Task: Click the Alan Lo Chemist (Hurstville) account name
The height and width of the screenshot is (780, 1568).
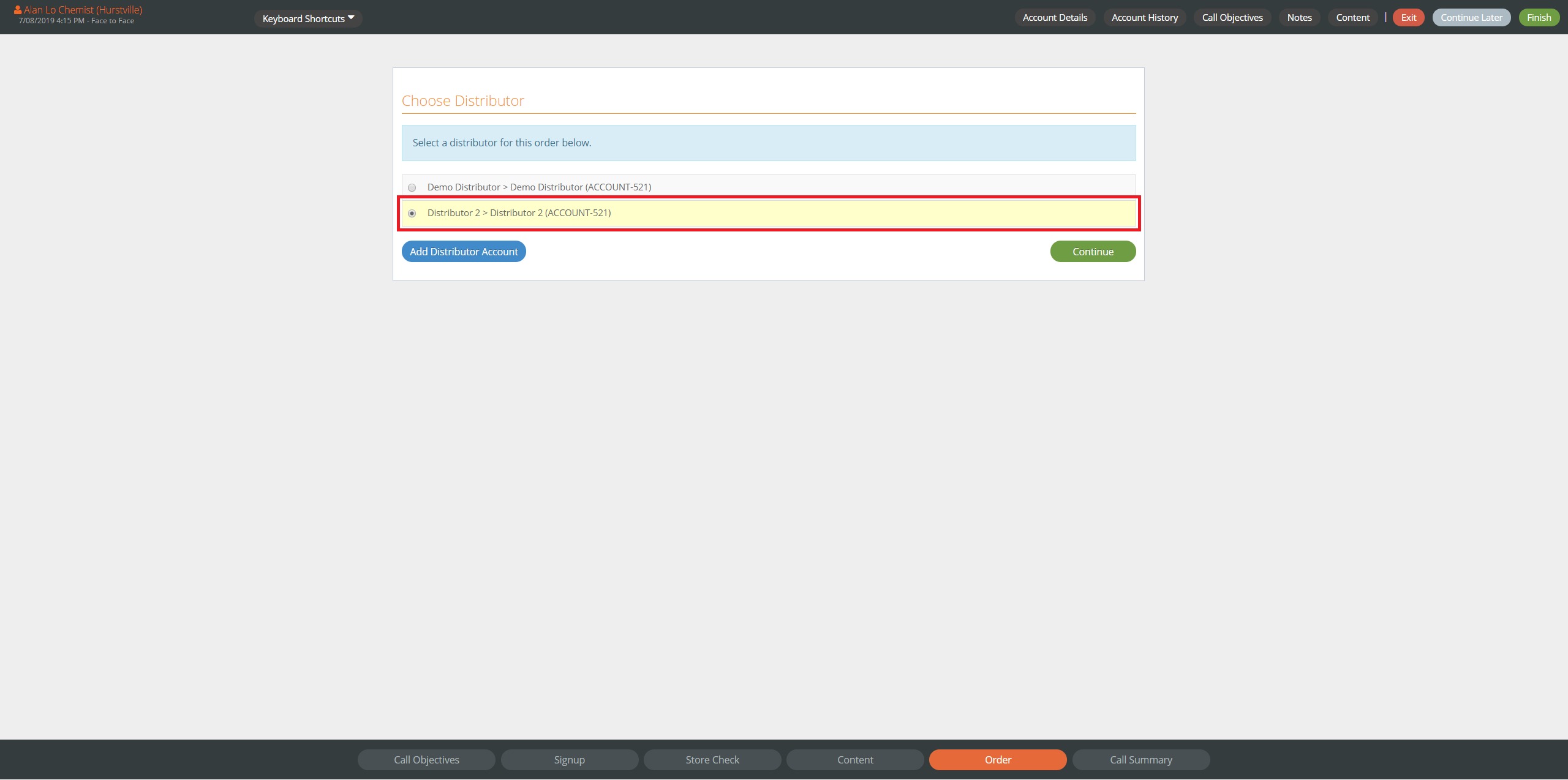Action: click(83, 10)
